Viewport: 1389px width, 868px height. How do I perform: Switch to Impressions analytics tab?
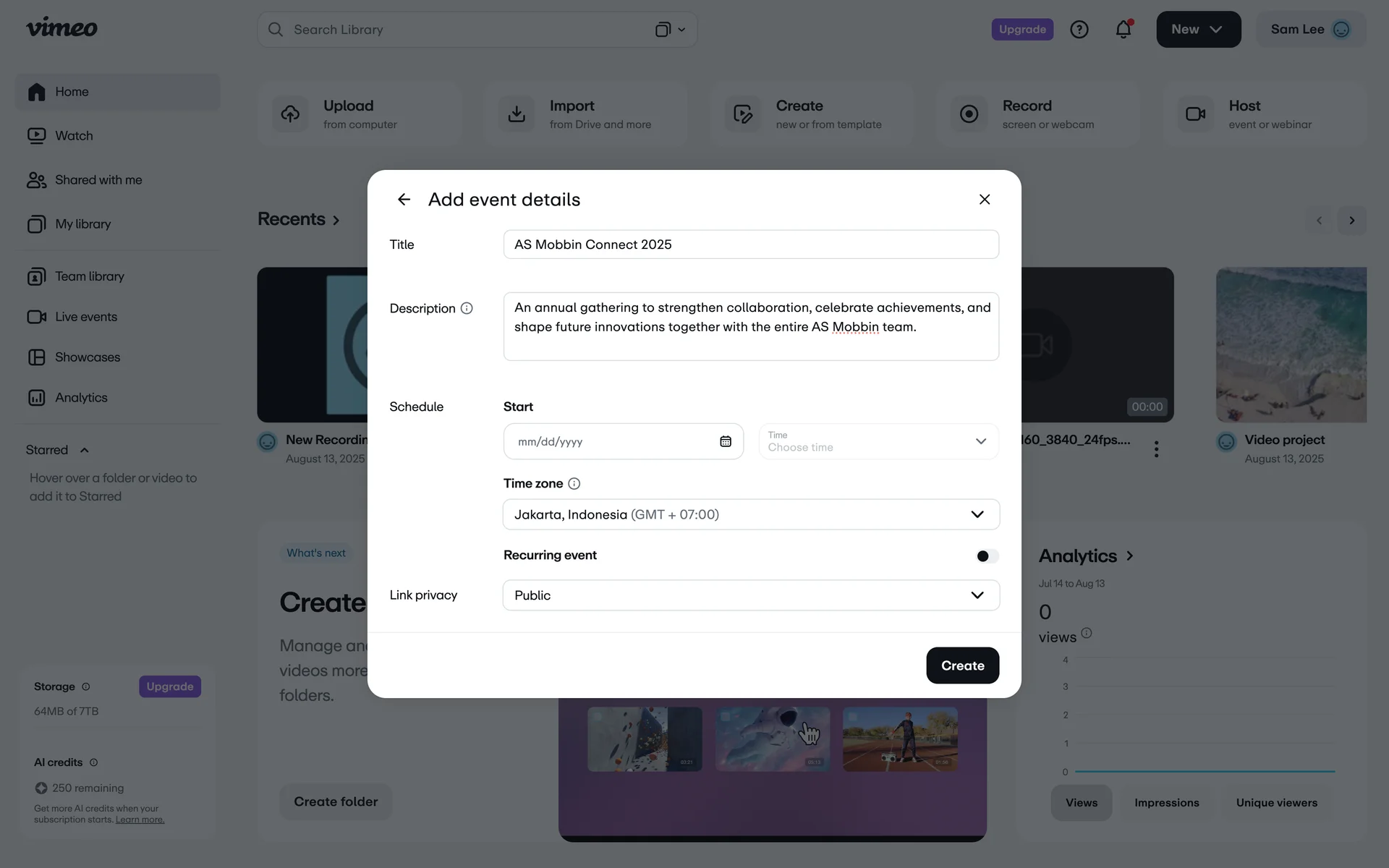pos(1166,802)
